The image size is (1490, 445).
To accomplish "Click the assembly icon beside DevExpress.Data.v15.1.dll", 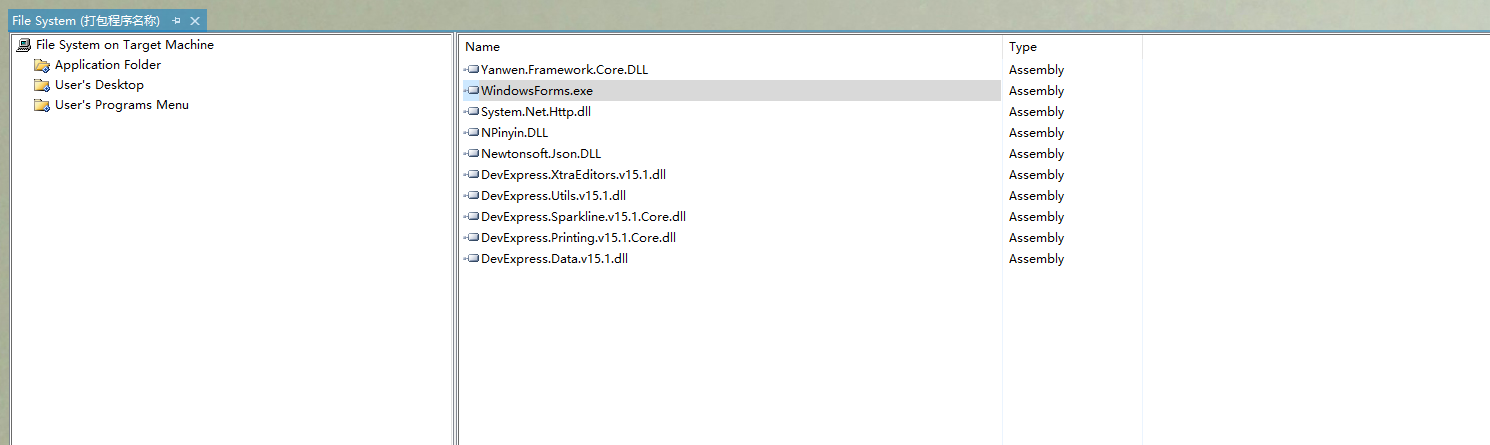I will click(x=473, y=259).
